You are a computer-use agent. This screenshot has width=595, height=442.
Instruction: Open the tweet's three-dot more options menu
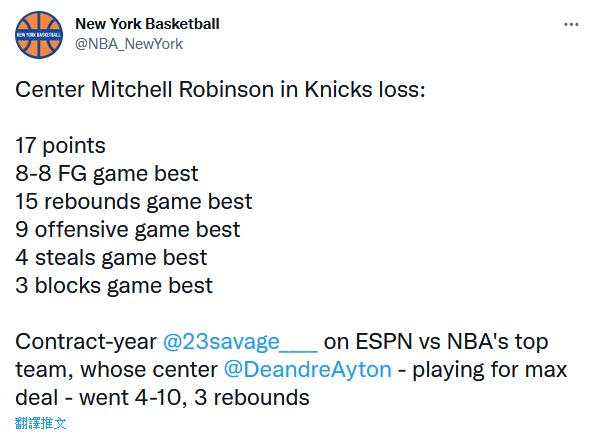click(x=571, y=25)
